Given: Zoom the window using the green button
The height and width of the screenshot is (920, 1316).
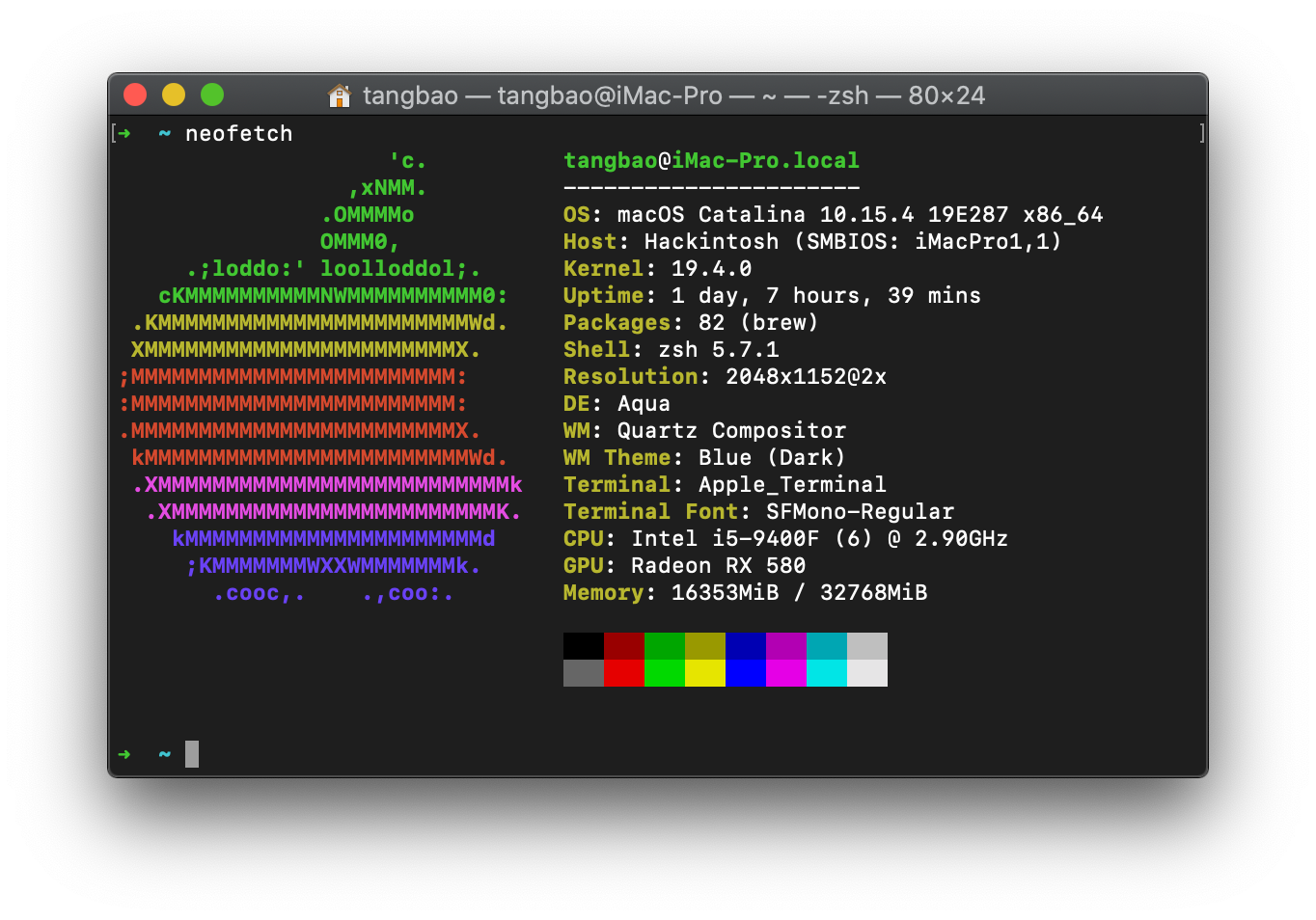Looking at the screenshot, I should pos(212,95).
